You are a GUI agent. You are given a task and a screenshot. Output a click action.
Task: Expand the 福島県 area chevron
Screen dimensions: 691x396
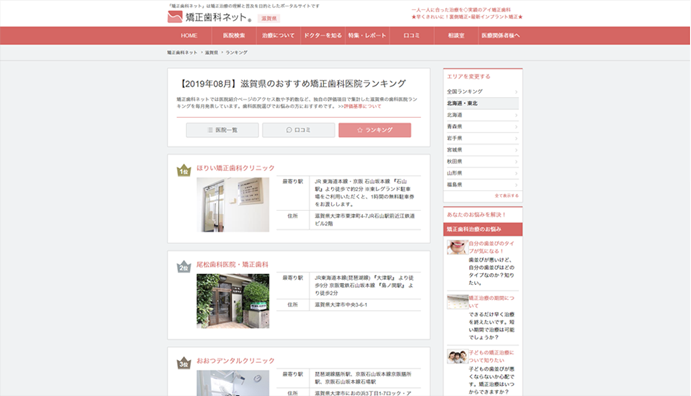point(516,185)
